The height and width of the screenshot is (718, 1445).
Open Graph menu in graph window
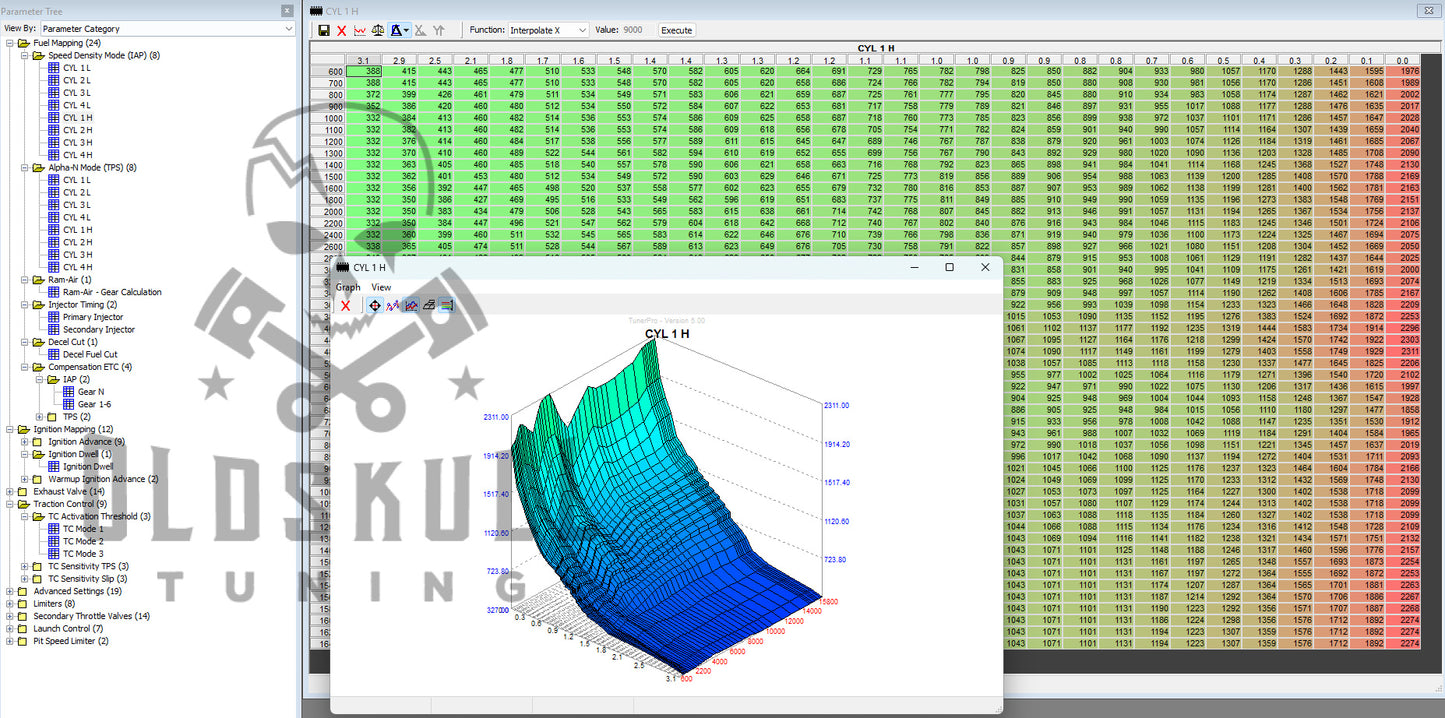point(348,287)
